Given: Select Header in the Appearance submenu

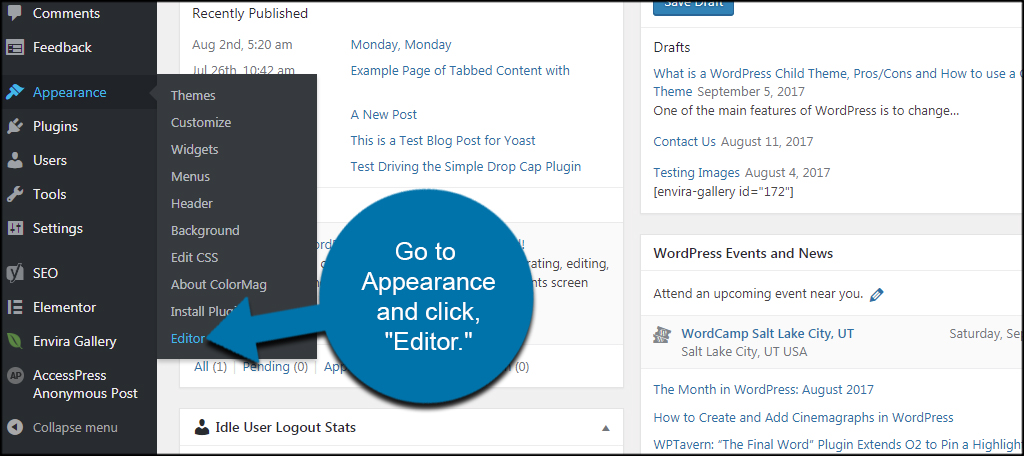Looking at the screenshot, I should [192, 204].
